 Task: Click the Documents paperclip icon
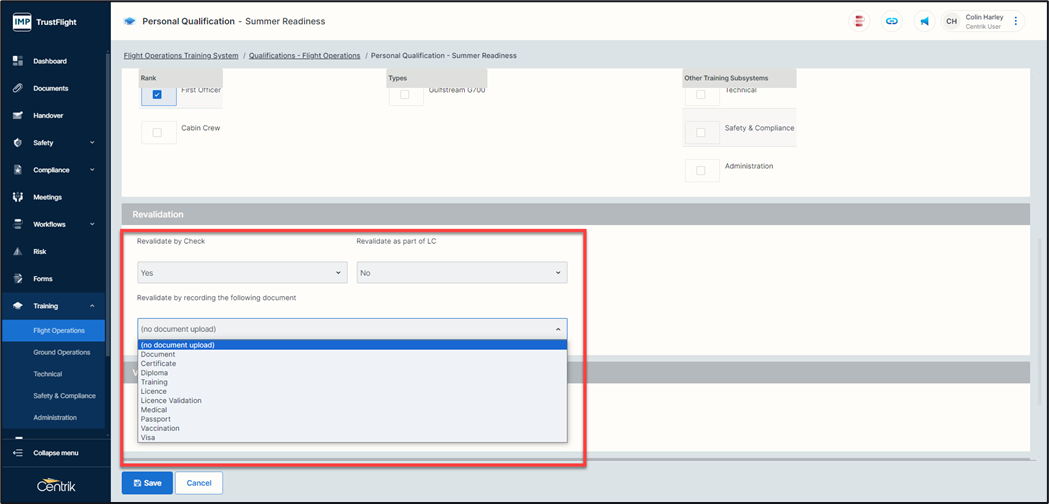click(18, 88)
